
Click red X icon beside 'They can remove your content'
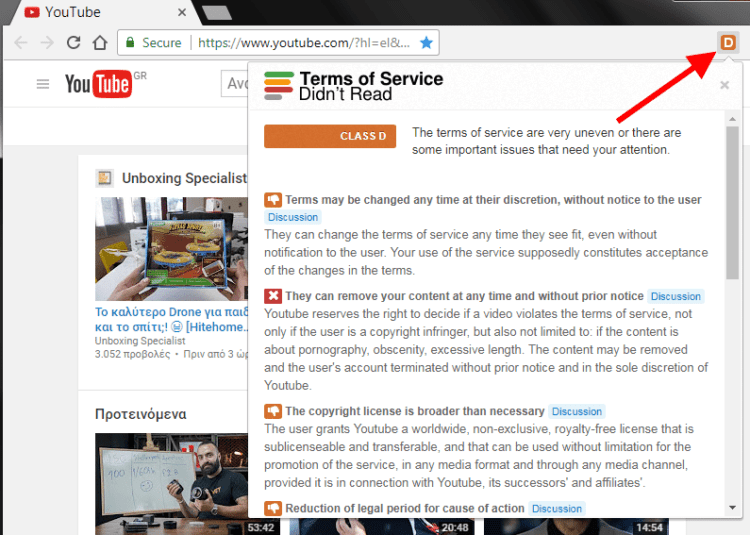pyautogui.click(x=273, y=296)
